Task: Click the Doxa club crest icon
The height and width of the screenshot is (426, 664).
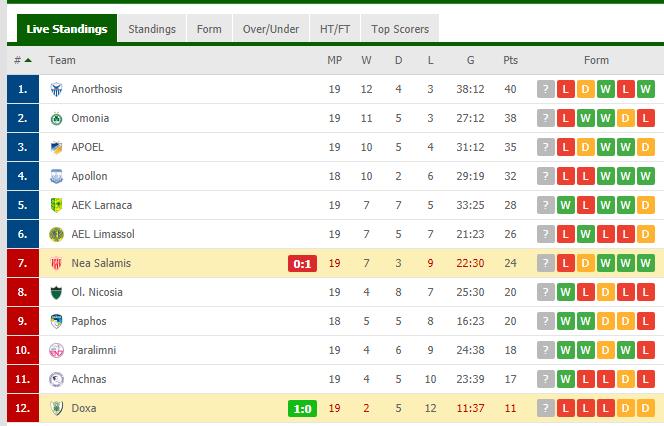Action: [x=56, y=408]
